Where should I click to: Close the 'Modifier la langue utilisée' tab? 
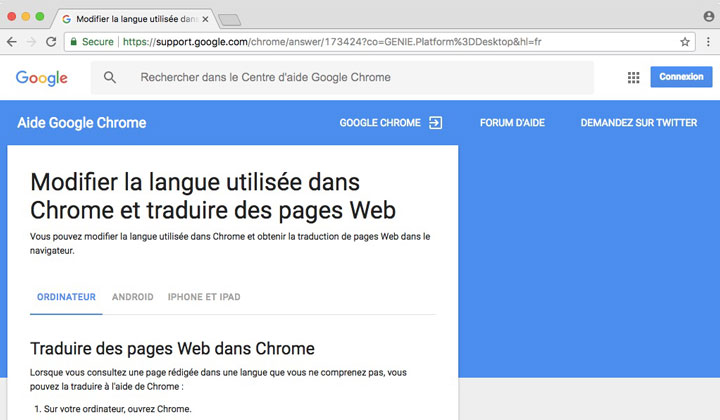tap(205, 19)
